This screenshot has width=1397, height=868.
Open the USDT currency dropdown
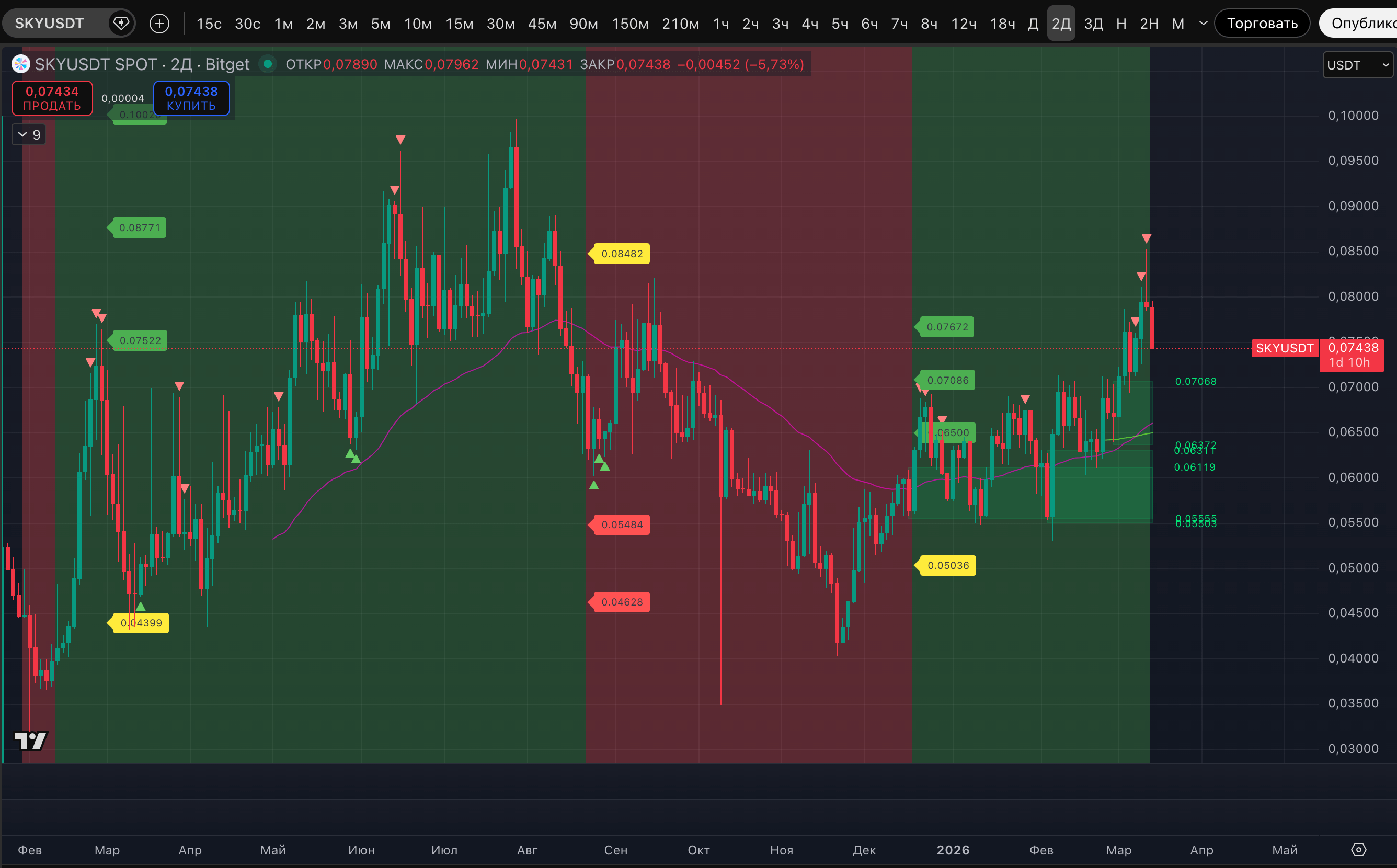1357,65
